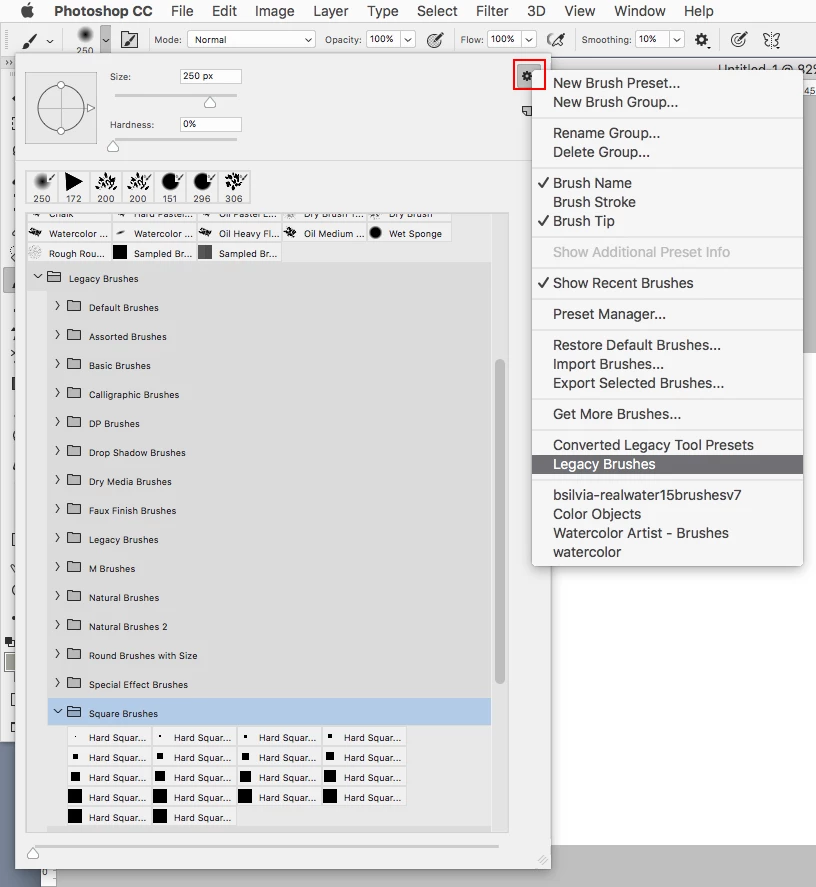Open smoothing options gear icon
The image size is (816, 887).
(702, 40)
